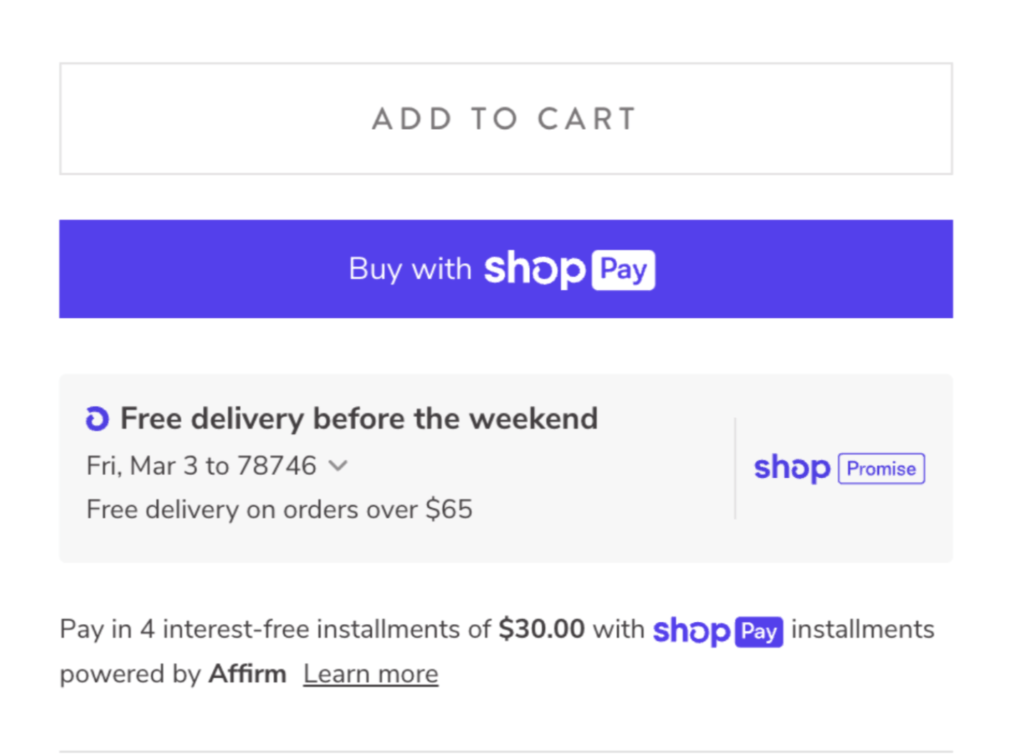Image resolution: width=1024 pixels, height=756 pixels.
Task: Click the circular delivery tracking icon
Action: [96, 417]
